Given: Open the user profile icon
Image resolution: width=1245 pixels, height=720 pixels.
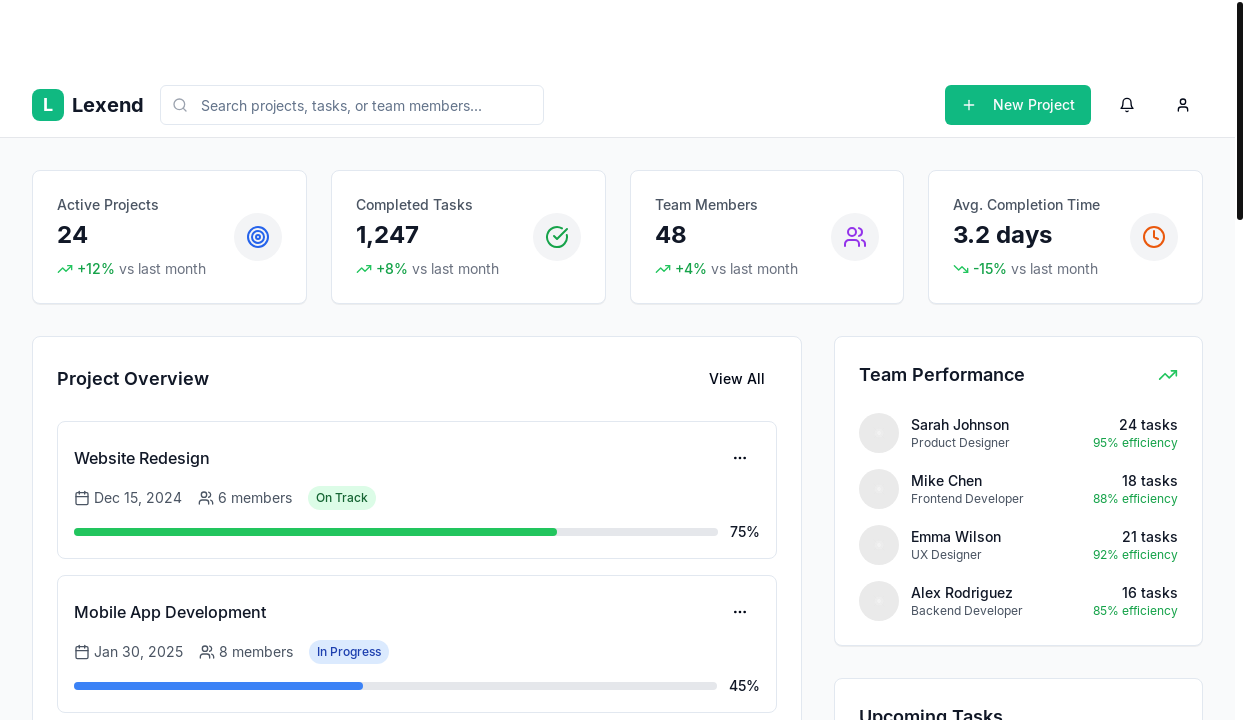Looking at the screenshot, I should pos(1183,105).
